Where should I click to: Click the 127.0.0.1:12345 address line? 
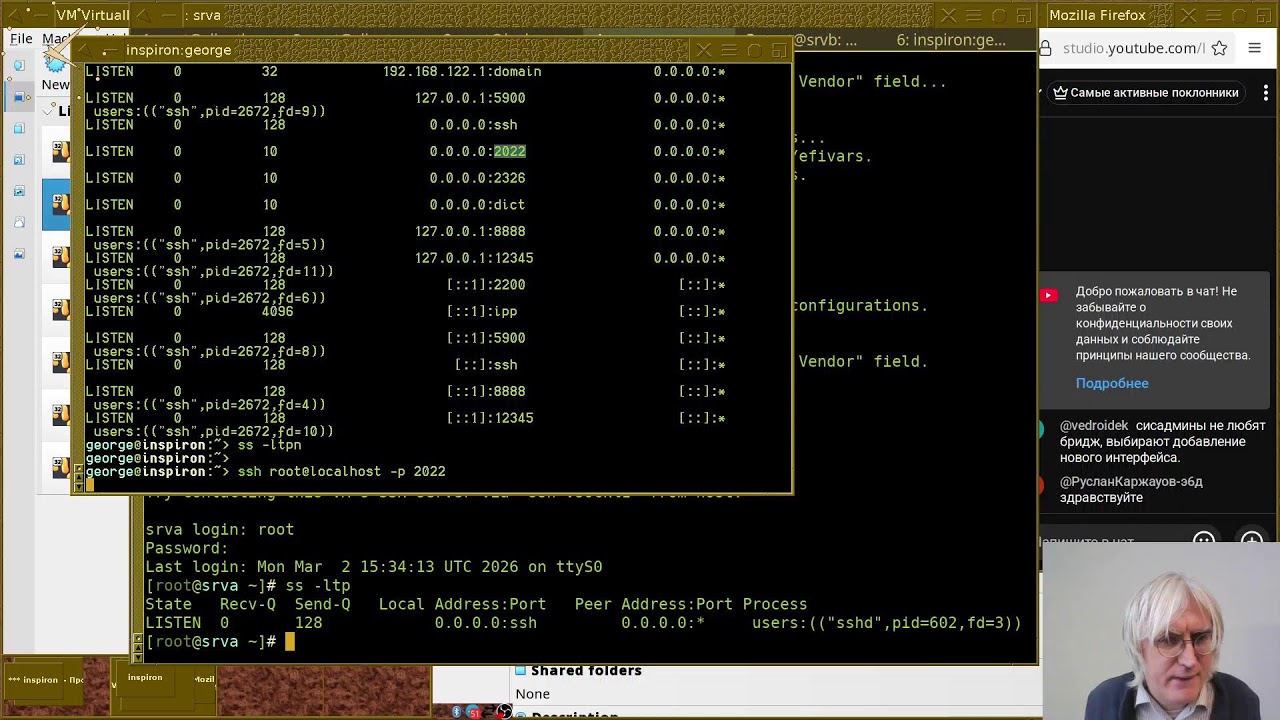pos(474,258)
